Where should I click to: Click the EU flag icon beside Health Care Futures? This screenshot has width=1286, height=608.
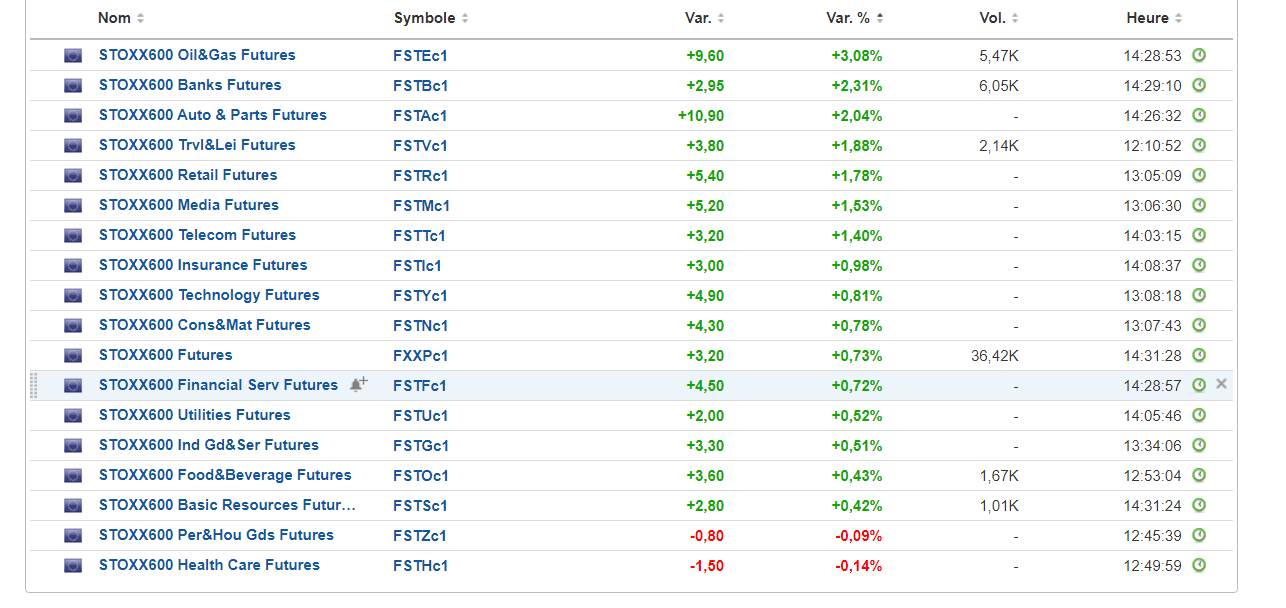(73, 566)
